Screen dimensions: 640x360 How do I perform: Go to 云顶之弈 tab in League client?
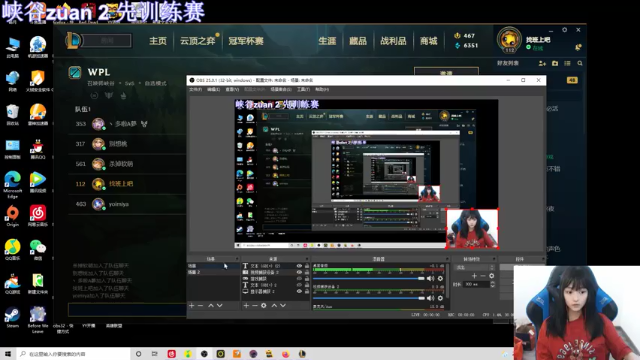198,41
